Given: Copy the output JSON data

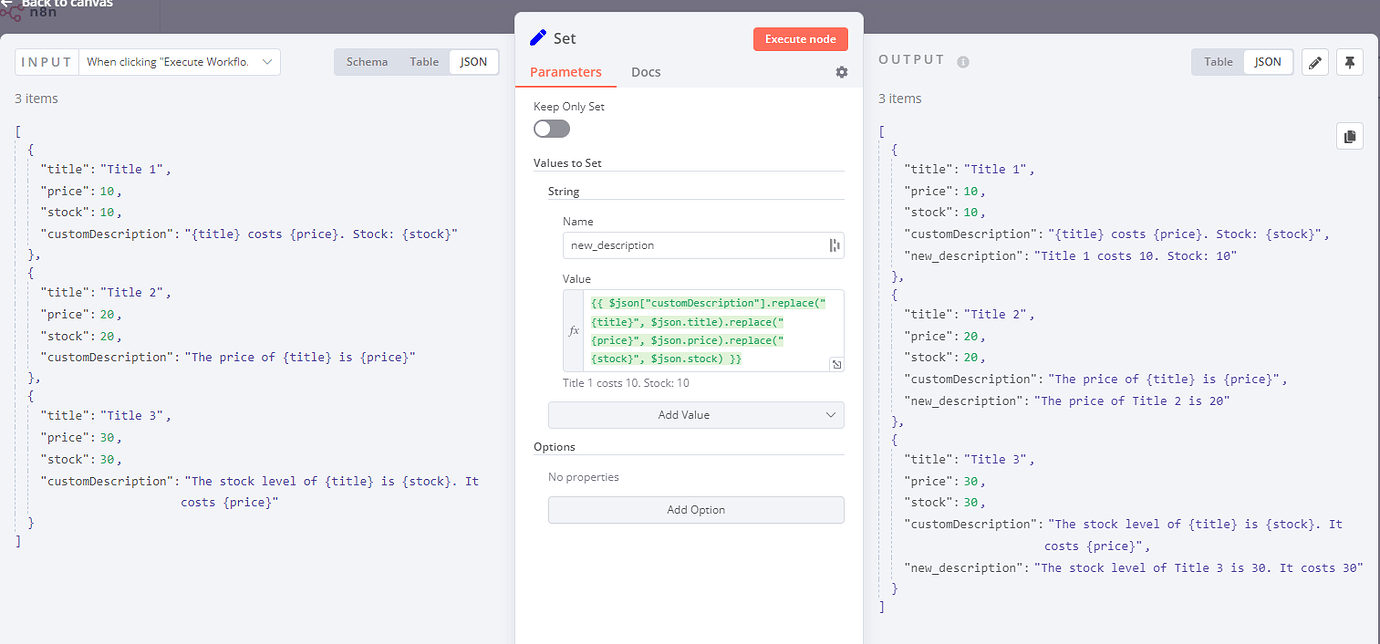Looking at the screenshot, I should tap(1349, 135).
